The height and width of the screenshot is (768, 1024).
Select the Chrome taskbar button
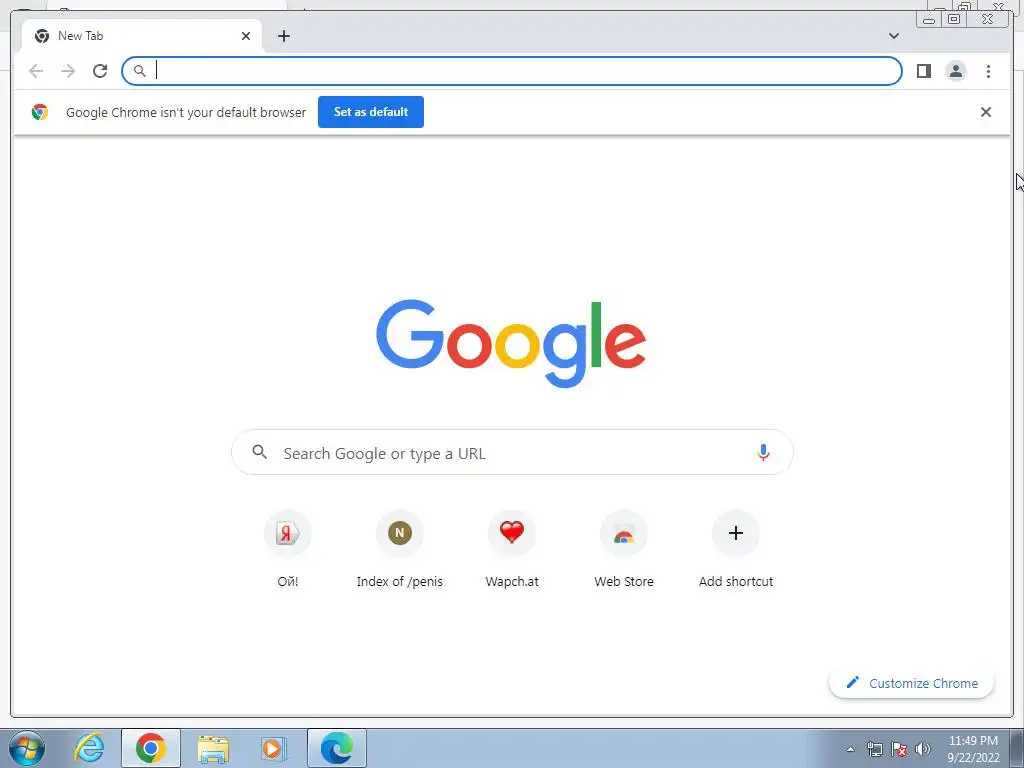point(151,748)
